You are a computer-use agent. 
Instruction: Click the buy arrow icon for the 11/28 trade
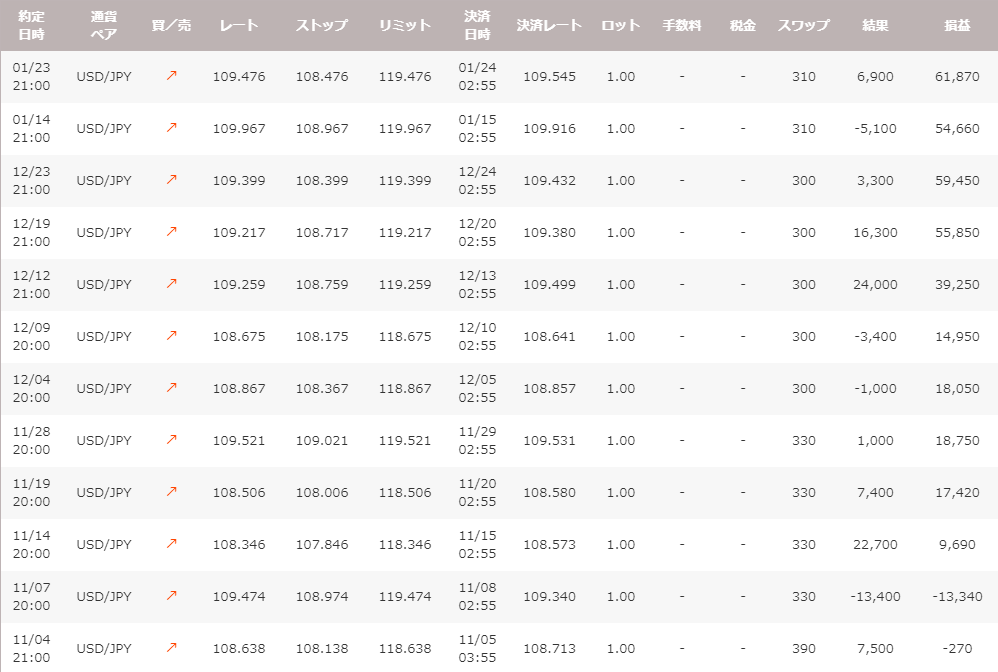171,440
